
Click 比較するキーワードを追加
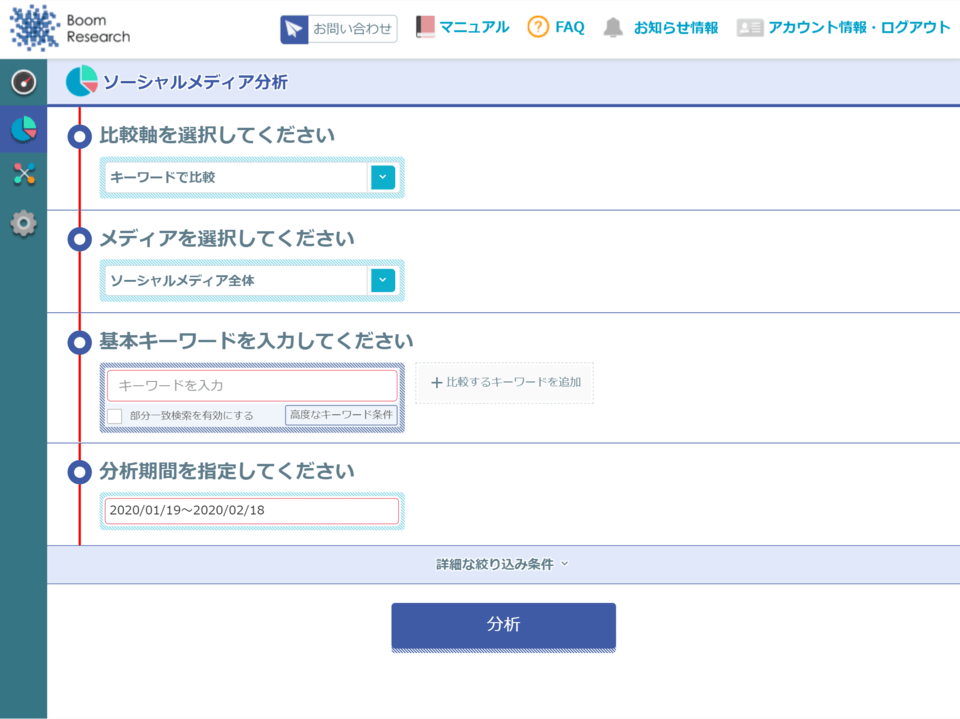pyautogui.click(x=505, y=383)
